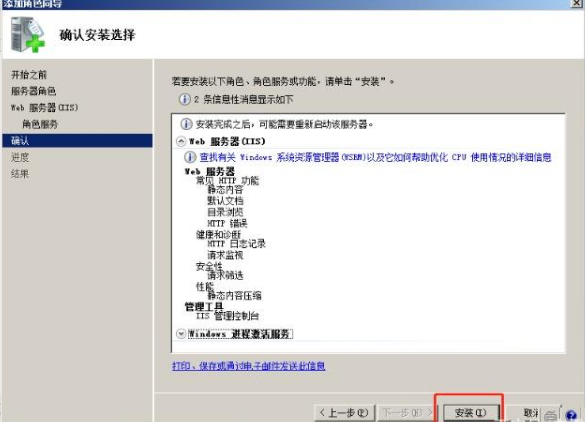Image resolution: width=585 pixels, height=422 pixels.
Task: Select 角色服务 step in sidebar
Action: (40, 124)
